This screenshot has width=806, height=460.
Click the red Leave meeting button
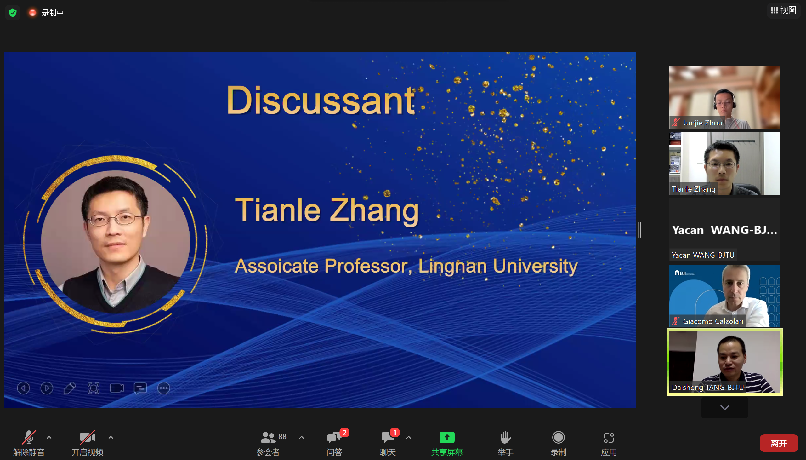tap(779, 443)
